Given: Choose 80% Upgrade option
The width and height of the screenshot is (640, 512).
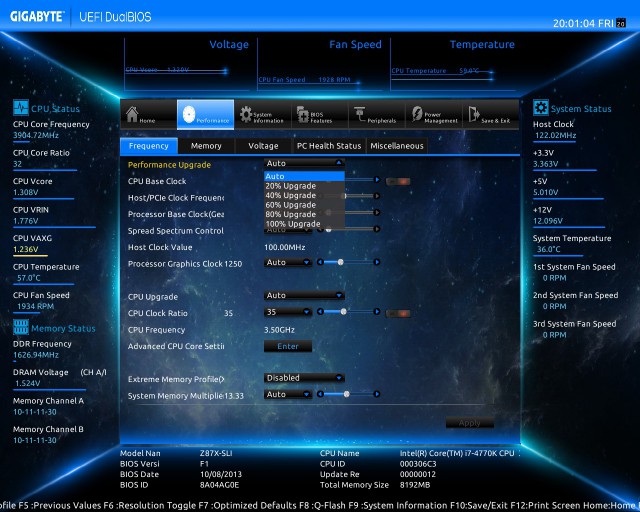Looking at the screenshot, I should click(304, 214).
